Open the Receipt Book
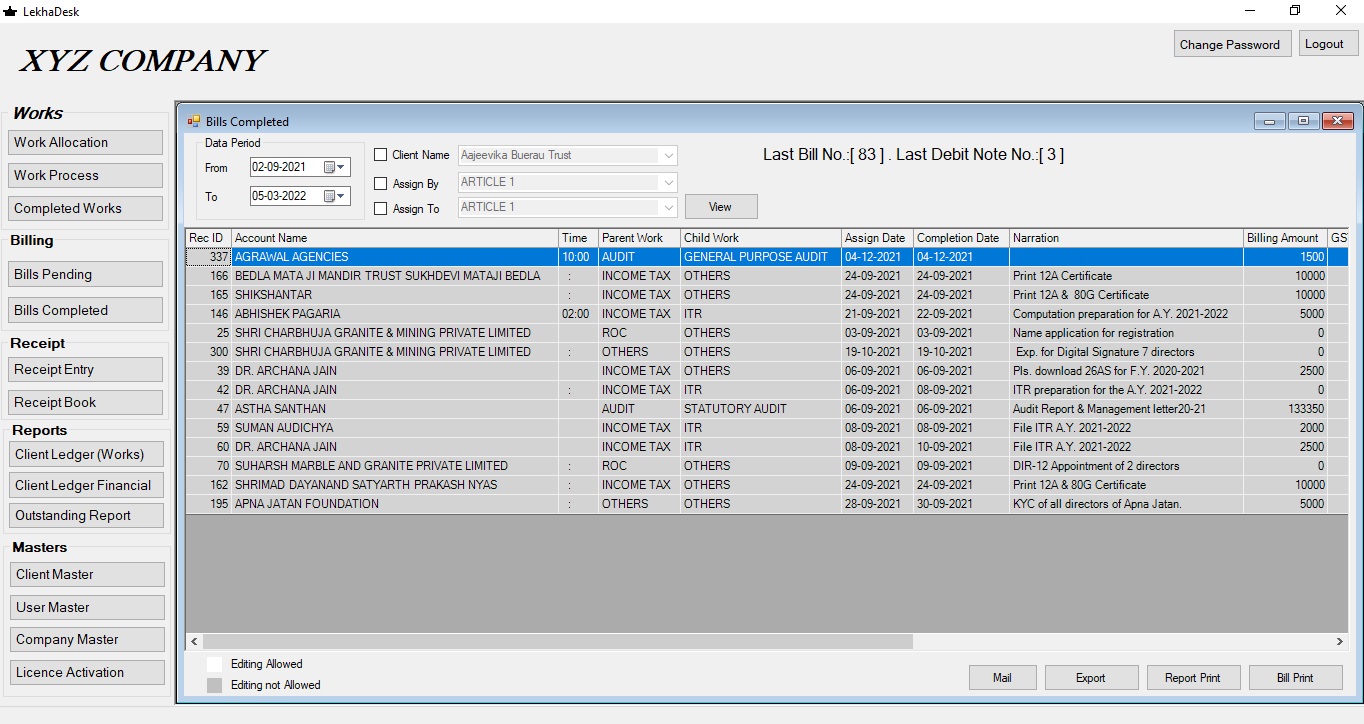The width and height of the screenshot is (1364, 724). pyautogui.click(x=85, y=402)
